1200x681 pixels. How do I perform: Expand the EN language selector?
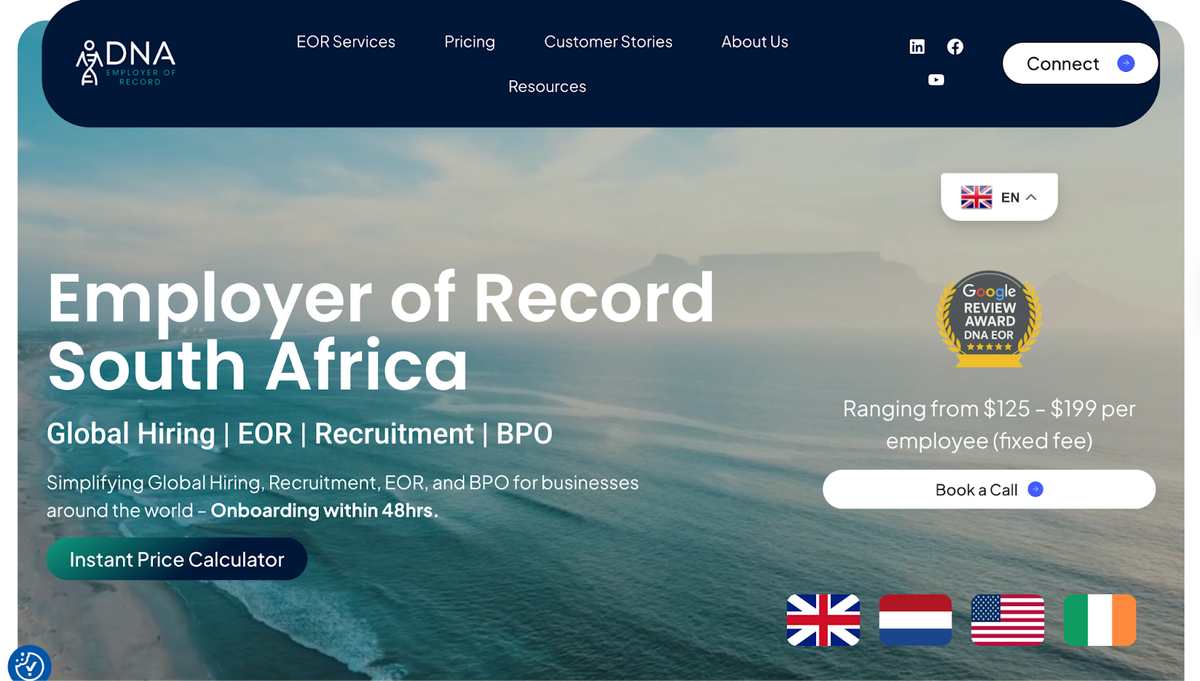click(x=999, y=197)
